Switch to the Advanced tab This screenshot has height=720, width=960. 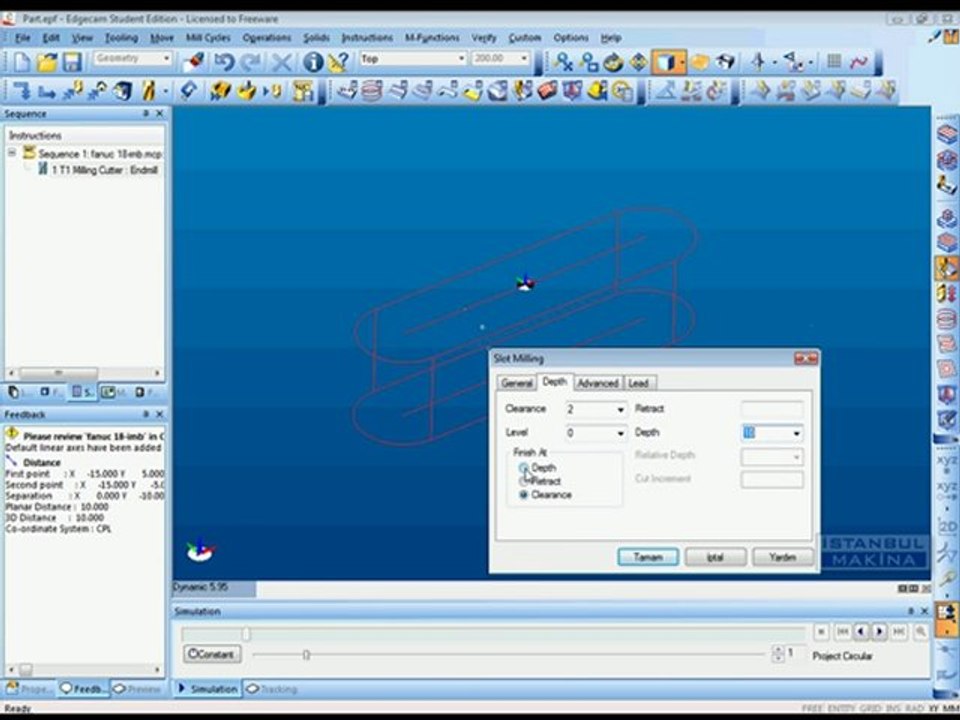(x=598, y=383)
